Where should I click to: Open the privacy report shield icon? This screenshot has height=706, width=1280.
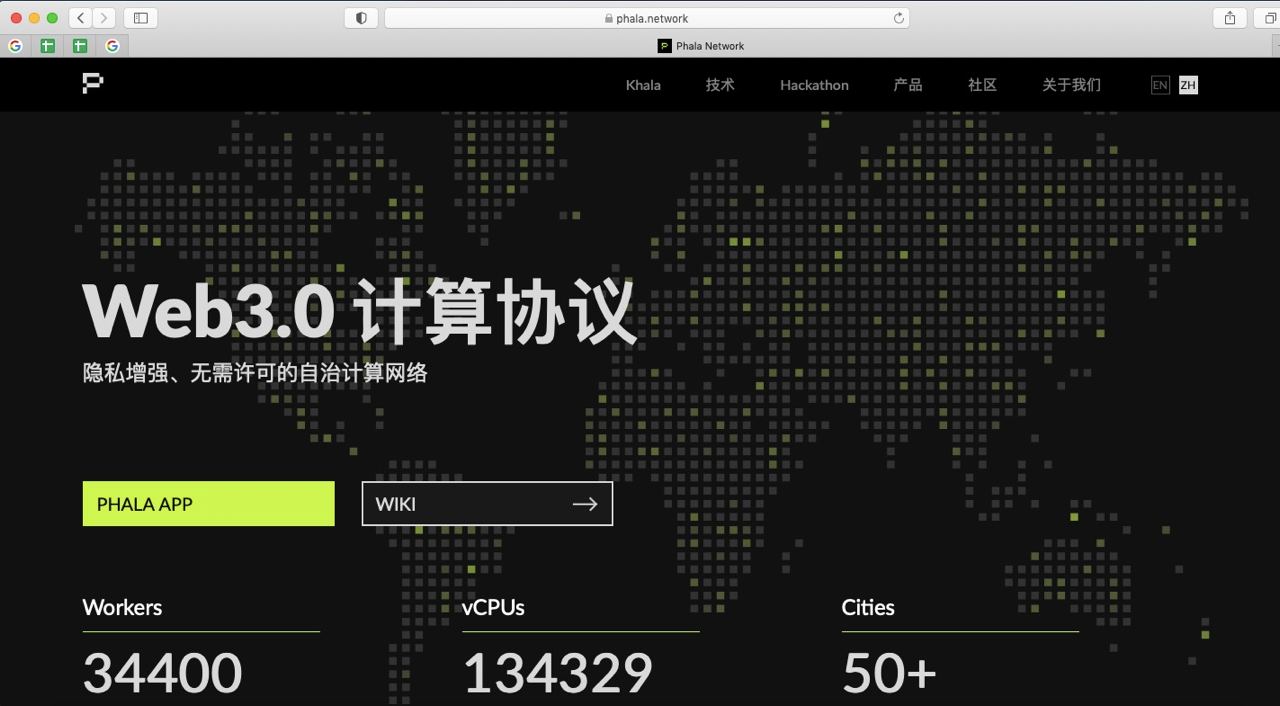[361, 18]
